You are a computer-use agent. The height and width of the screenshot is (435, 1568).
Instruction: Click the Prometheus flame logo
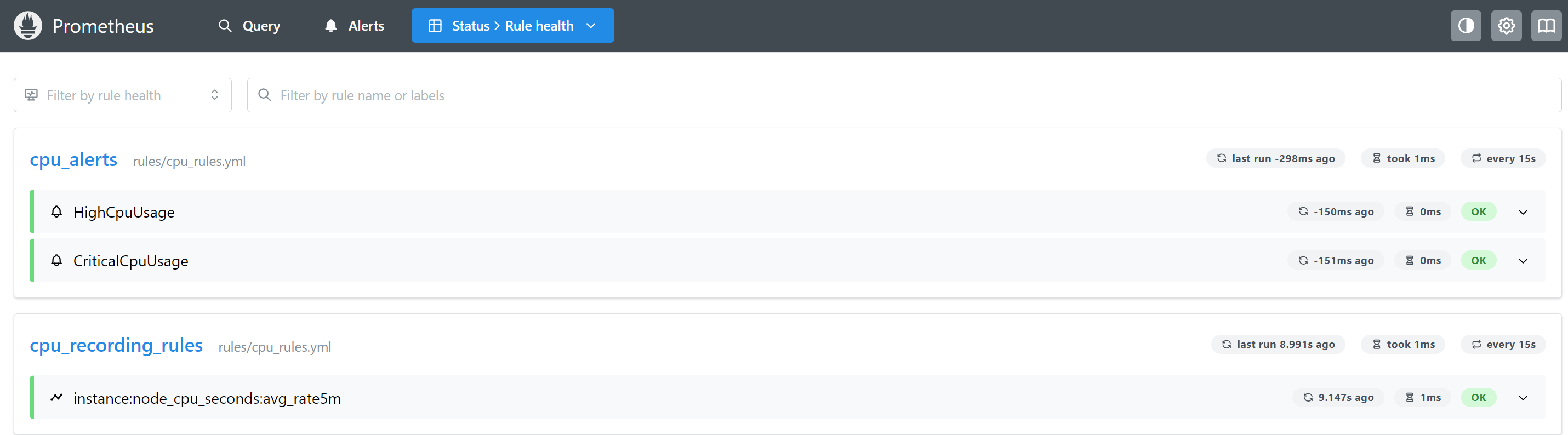28,26
